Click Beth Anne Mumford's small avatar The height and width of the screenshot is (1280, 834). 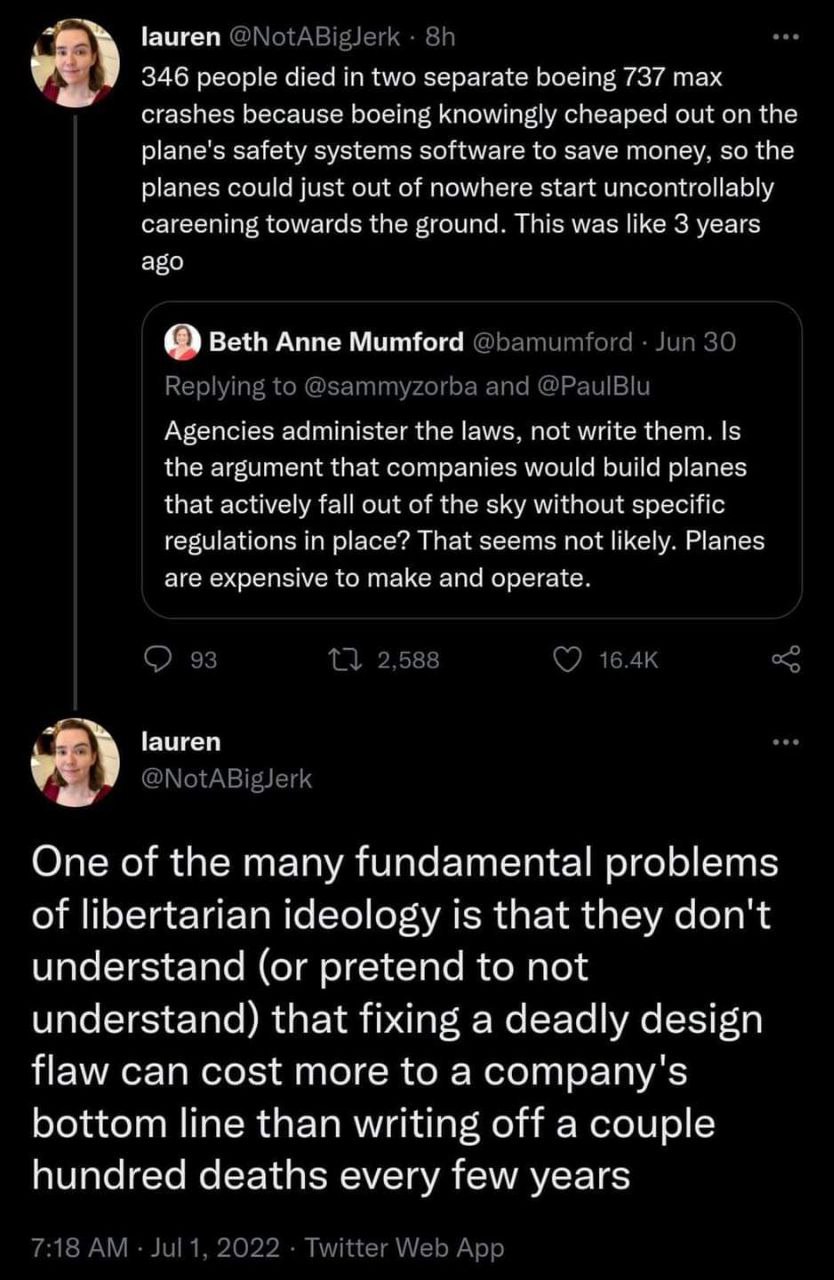point(185,342)
